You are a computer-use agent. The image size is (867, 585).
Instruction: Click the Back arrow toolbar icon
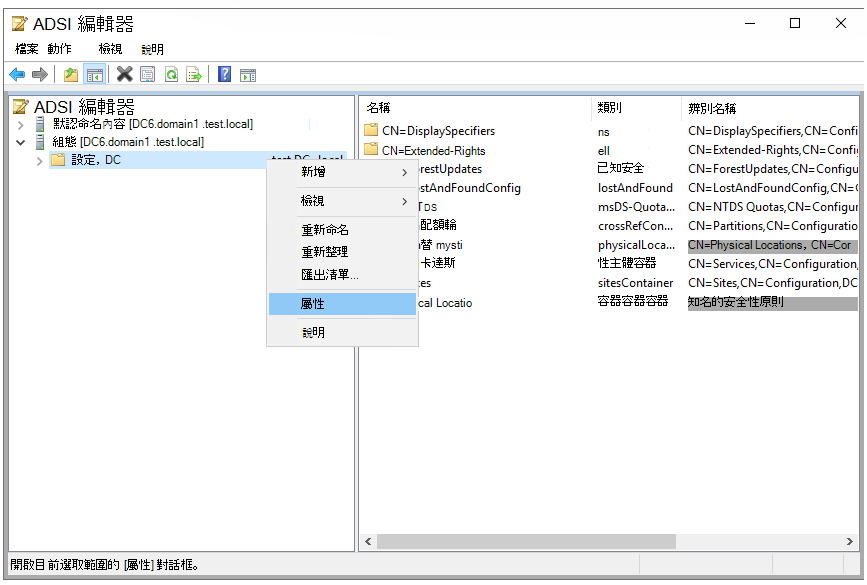(x=17, y=75)
